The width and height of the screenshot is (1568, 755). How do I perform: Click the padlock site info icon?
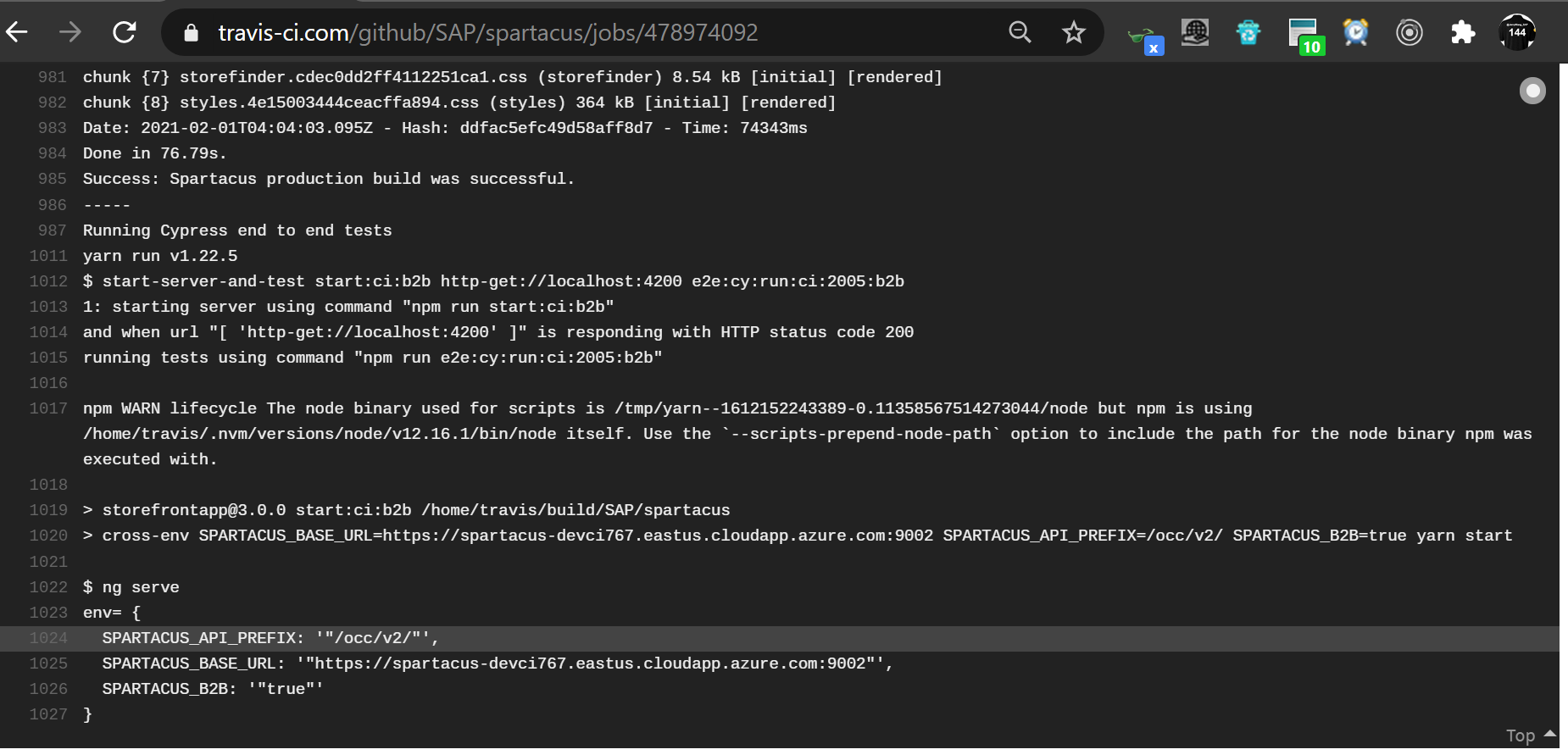pos(191,33)
